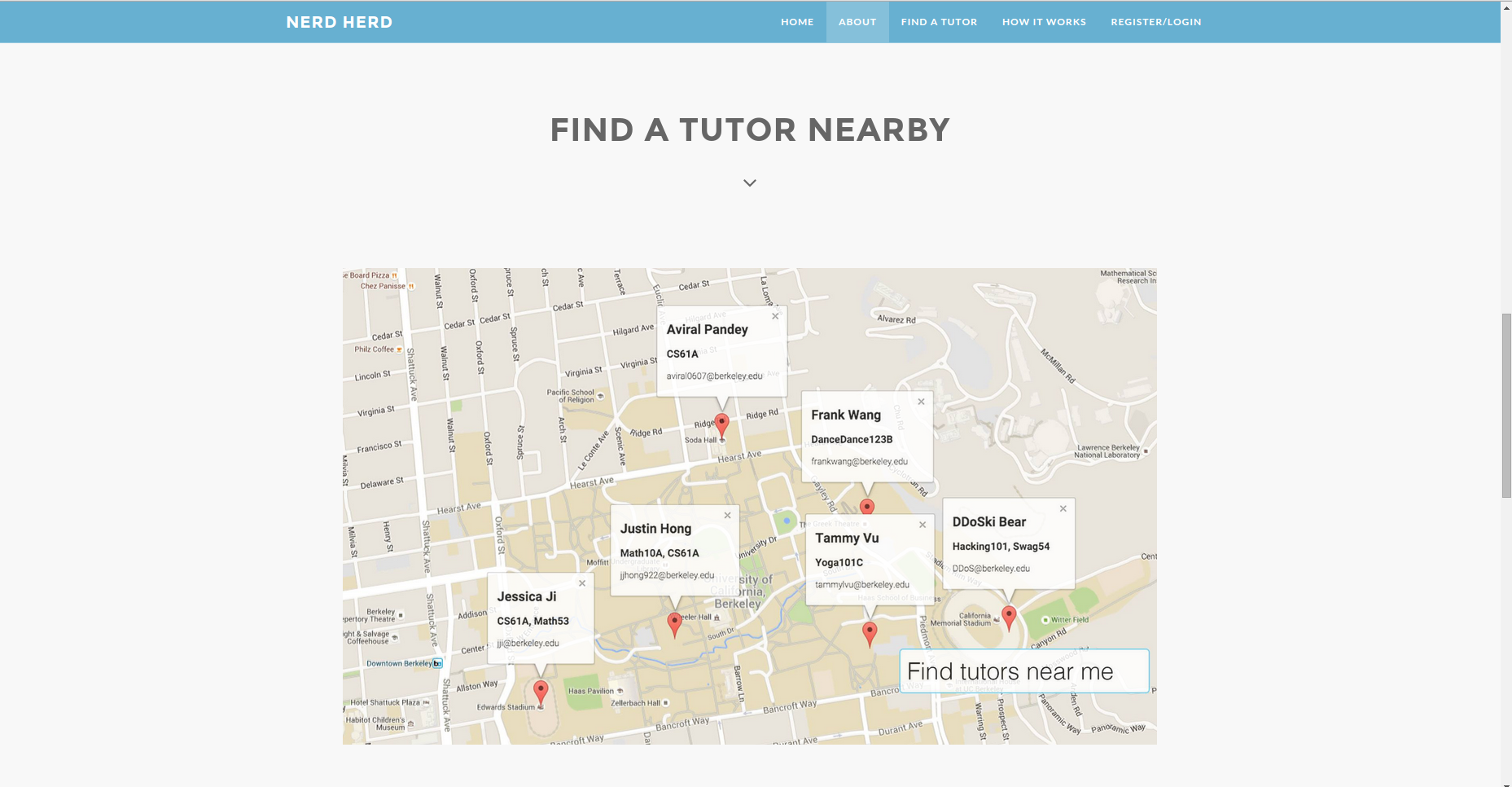Click Hacking101, Swag54 course text
The width and height of the screenshot is (1512, 787).
tap(1001, 546)
